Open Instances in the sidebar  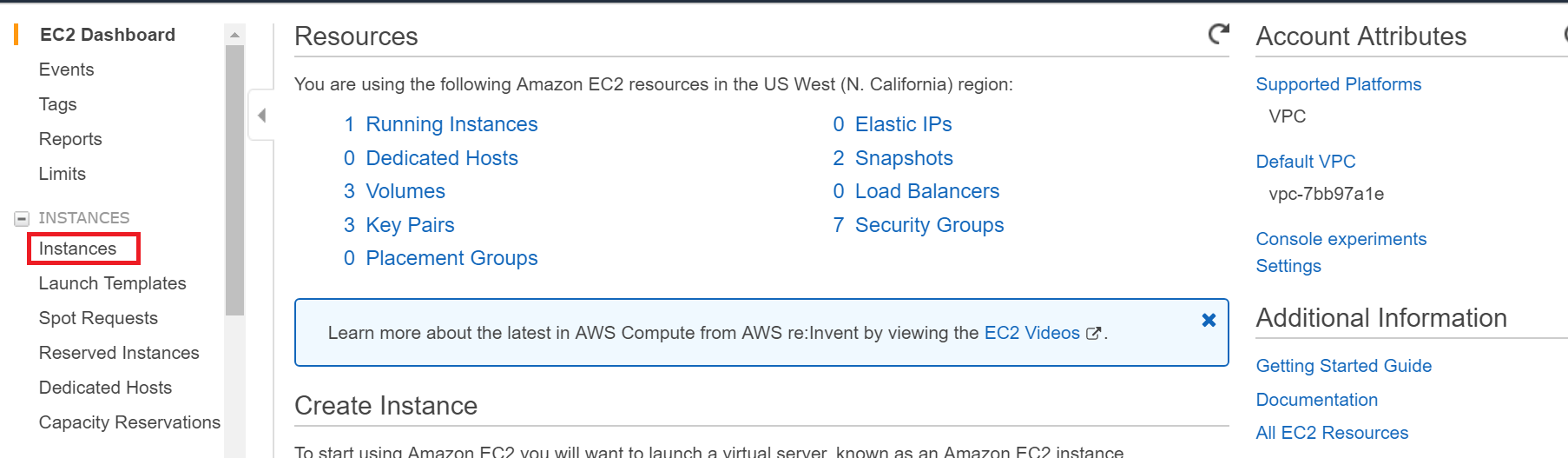pyautogui.click(x=77, y=249)
